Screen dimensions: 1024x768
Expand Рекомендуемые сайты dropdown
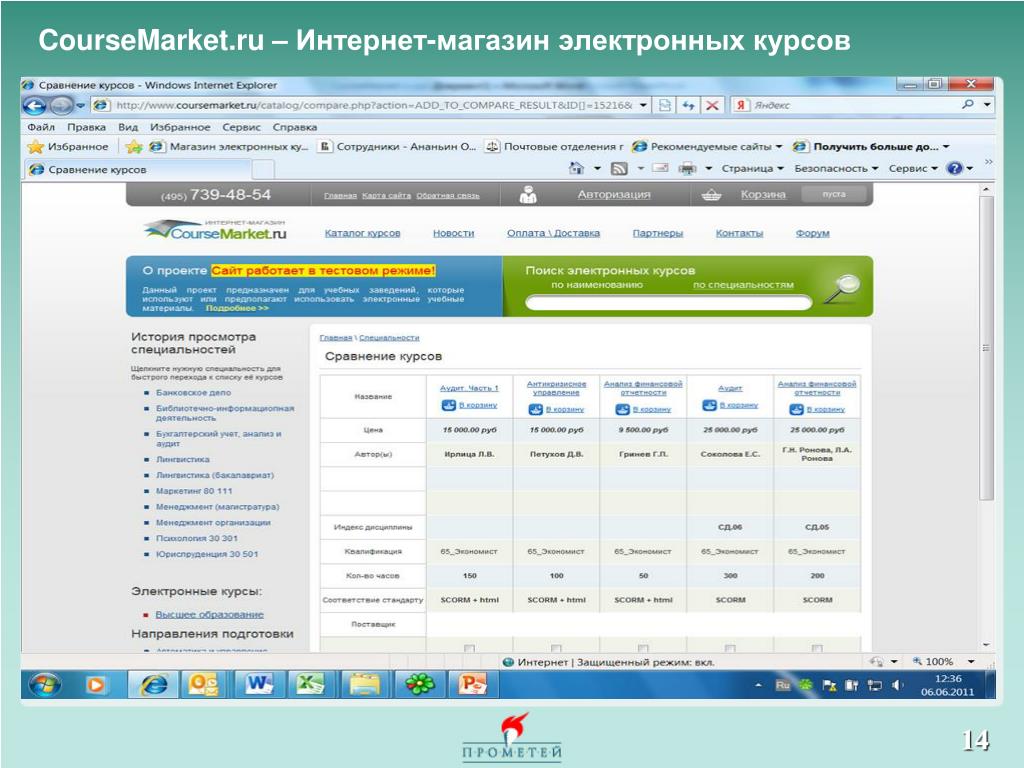(x=778, y=147)
